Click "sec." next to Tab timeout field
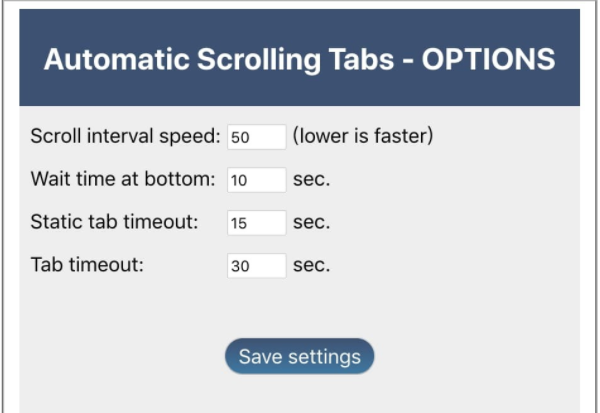Viewport: 600px width, 413px height. (311, 265)
